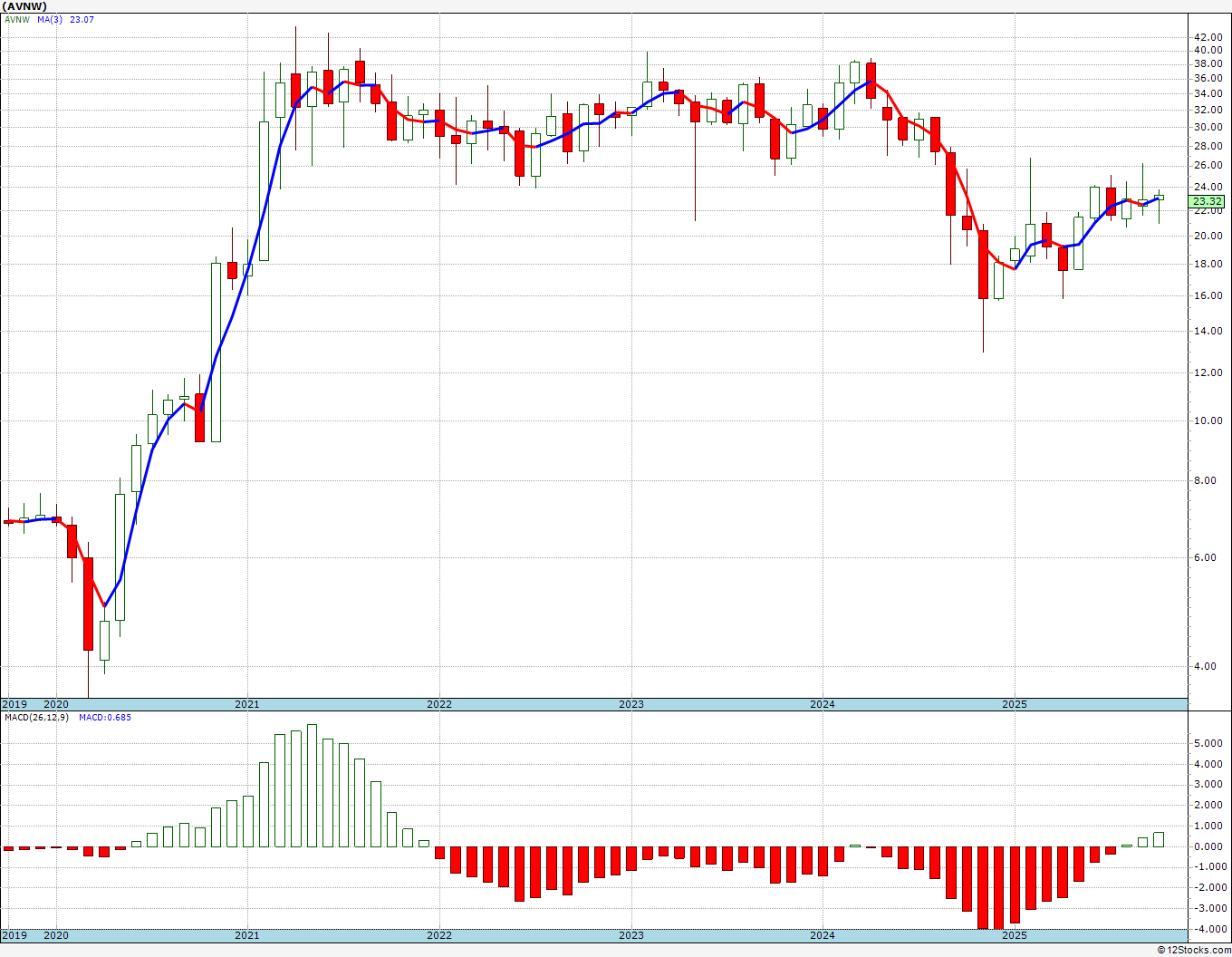The width and height of the screenshot is (1232, 957).
Task: Click the 10.00 price axis label
Action: coord(1208,420)
